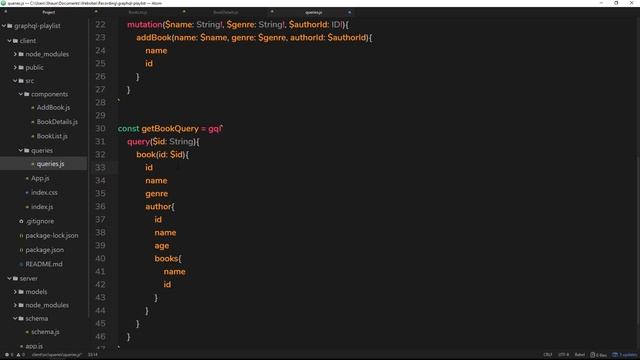Image resolution: width=640 pixels, height=360 pixels.
Task: Click the word books on line 40
Action: pos(166,259)
